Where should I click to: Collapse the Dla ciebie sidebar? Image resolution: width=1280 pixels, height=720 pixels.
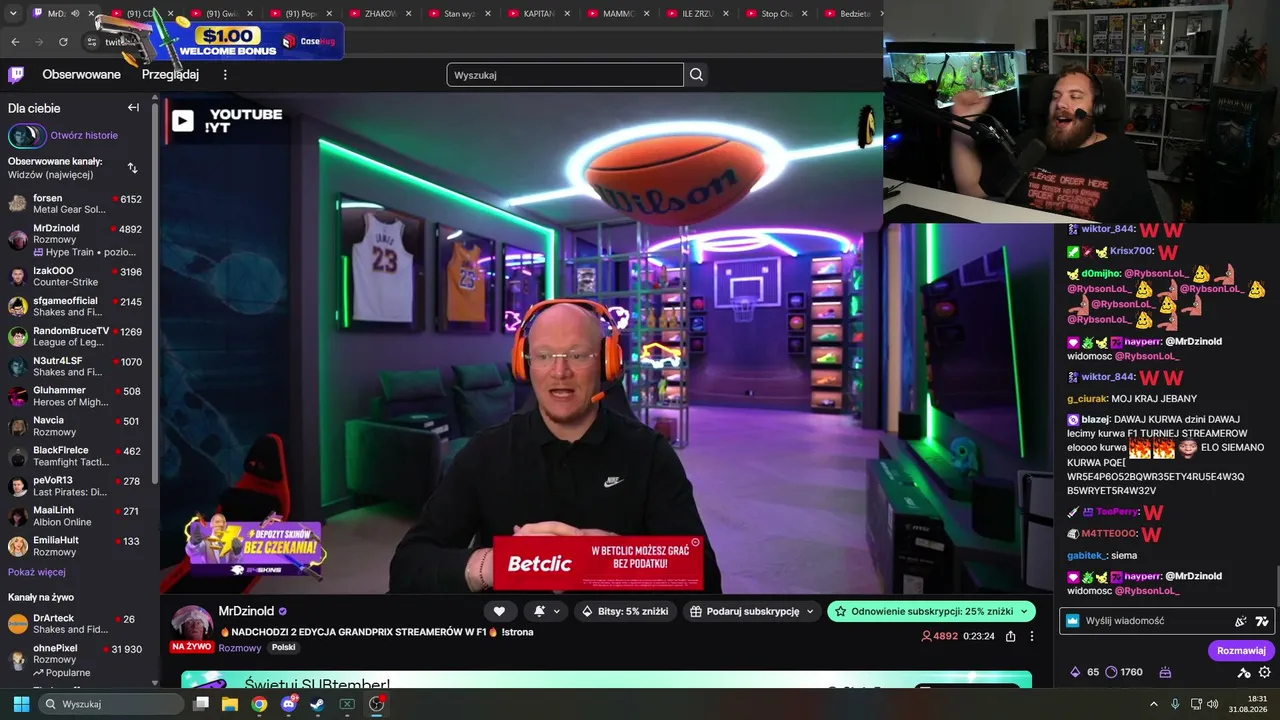pos(133,108)
